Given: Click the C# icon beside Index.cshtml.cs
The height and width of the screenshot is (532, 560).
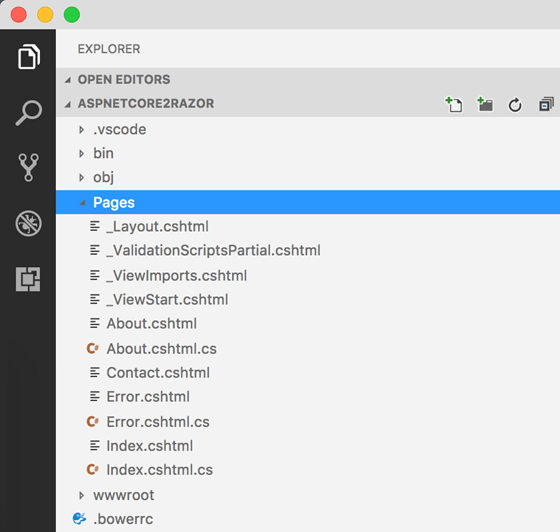Looking at the screenshot, I should tap(92, 470).
